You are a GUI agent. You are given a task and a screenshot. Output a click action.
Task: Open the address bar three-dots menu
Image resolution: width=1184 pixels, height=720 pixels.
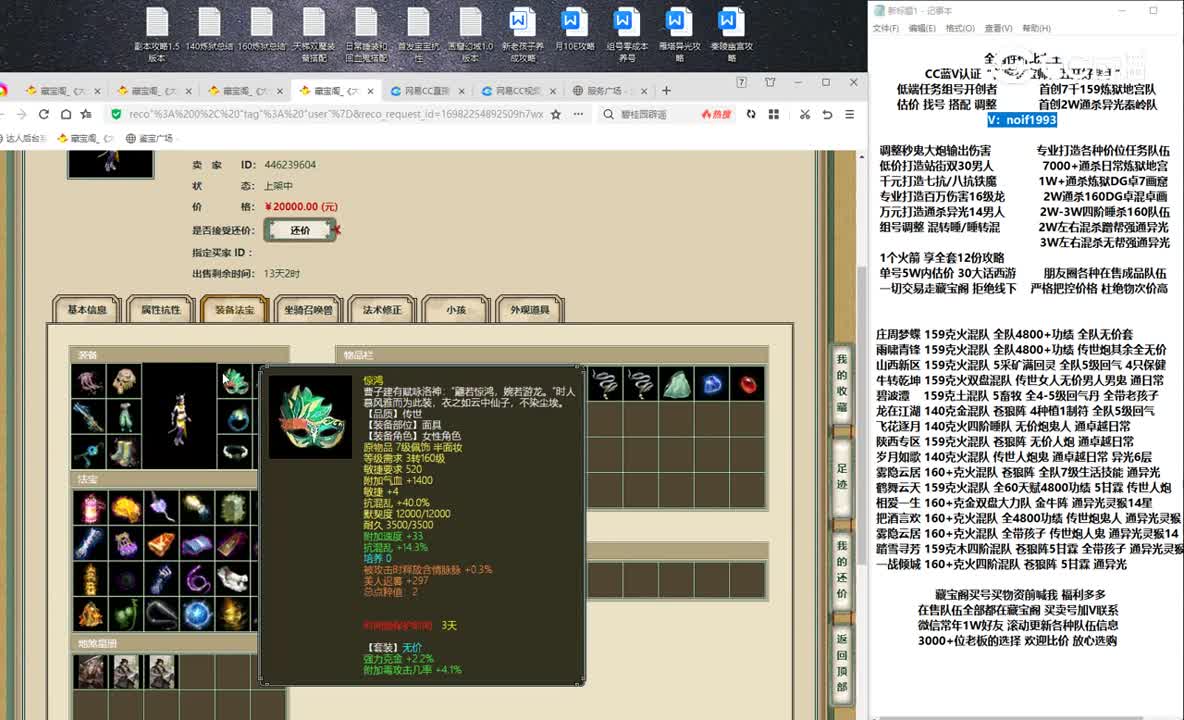pos(578,114)
